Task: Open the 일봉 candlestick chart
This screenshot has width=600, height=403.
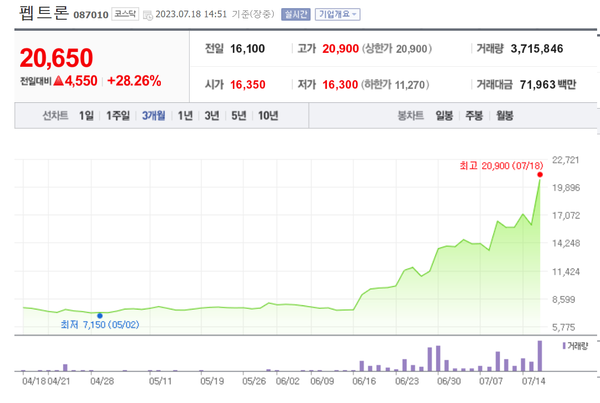Action: click(444, 116)
